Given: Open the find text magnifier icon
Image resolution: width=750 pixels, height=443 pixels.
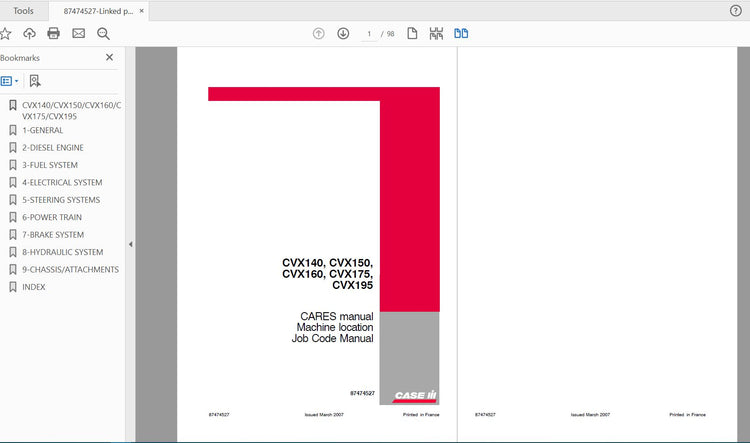Looking at the screenshot, I should (x=103, y=33).
